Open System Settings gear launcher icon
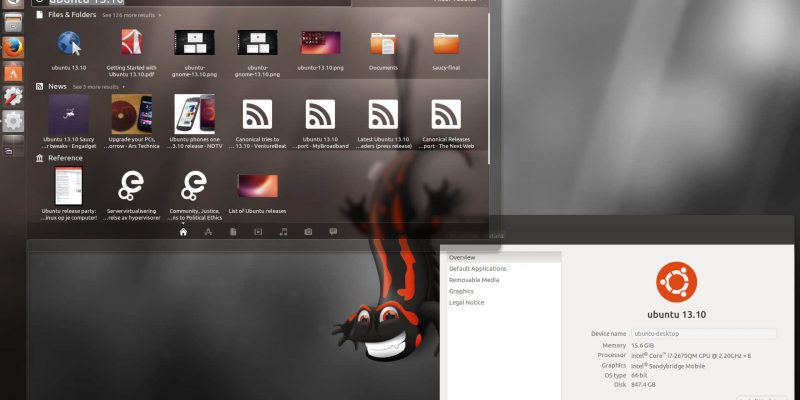This screenshot has height=400, width=800. click(x=13, y=121)
